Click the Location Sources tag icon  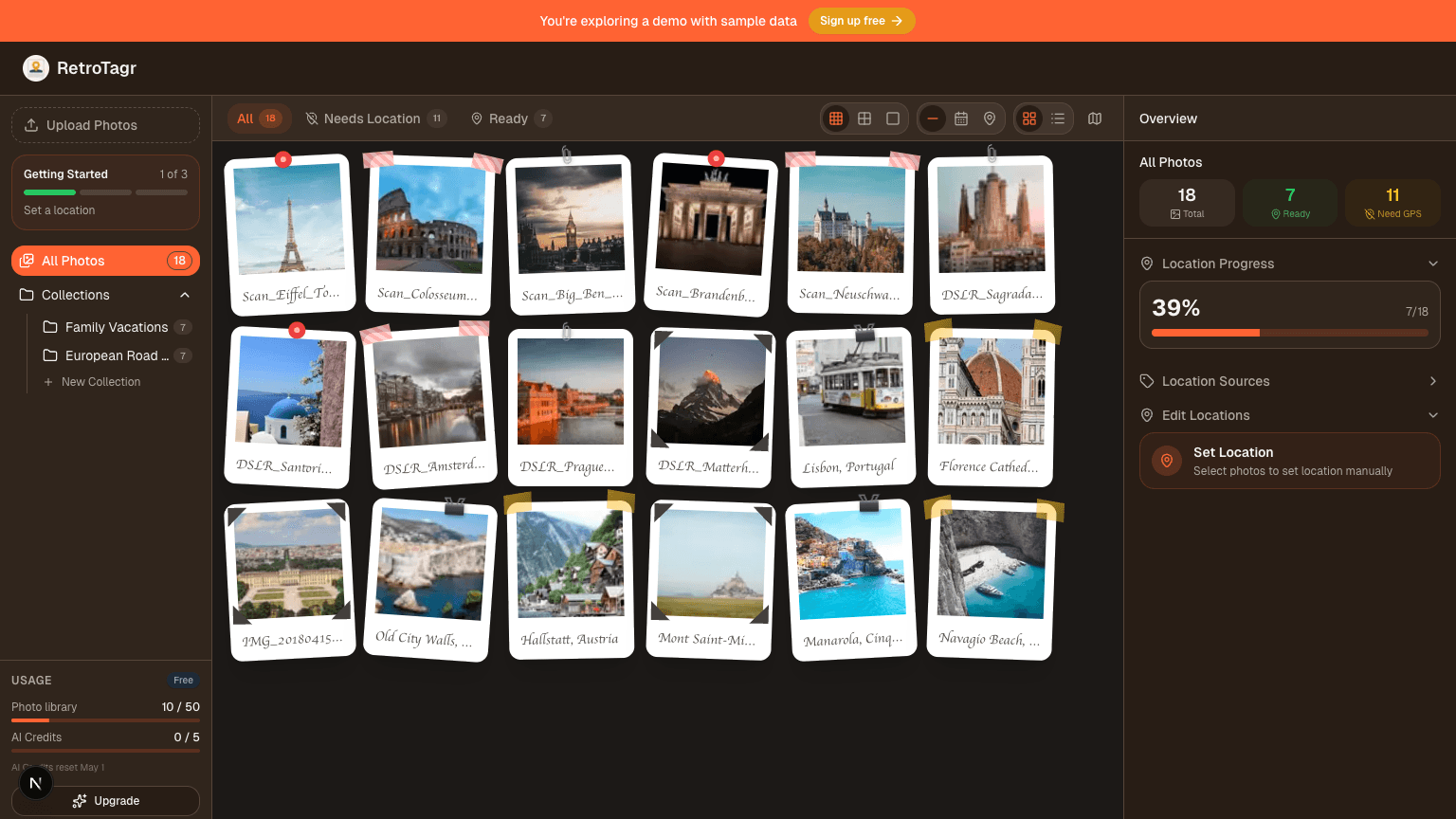[x=1147, y=381]
